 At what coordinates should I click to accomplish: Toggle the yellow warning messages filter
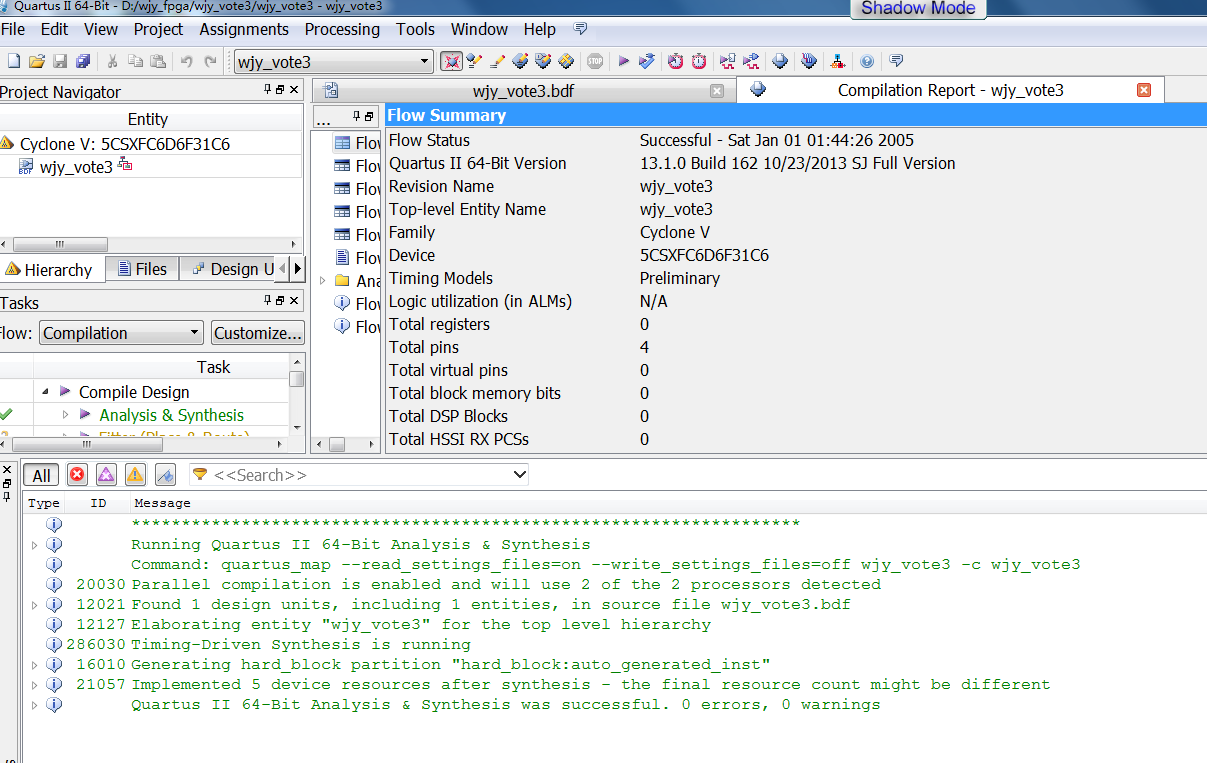click(x=135, y=475)
